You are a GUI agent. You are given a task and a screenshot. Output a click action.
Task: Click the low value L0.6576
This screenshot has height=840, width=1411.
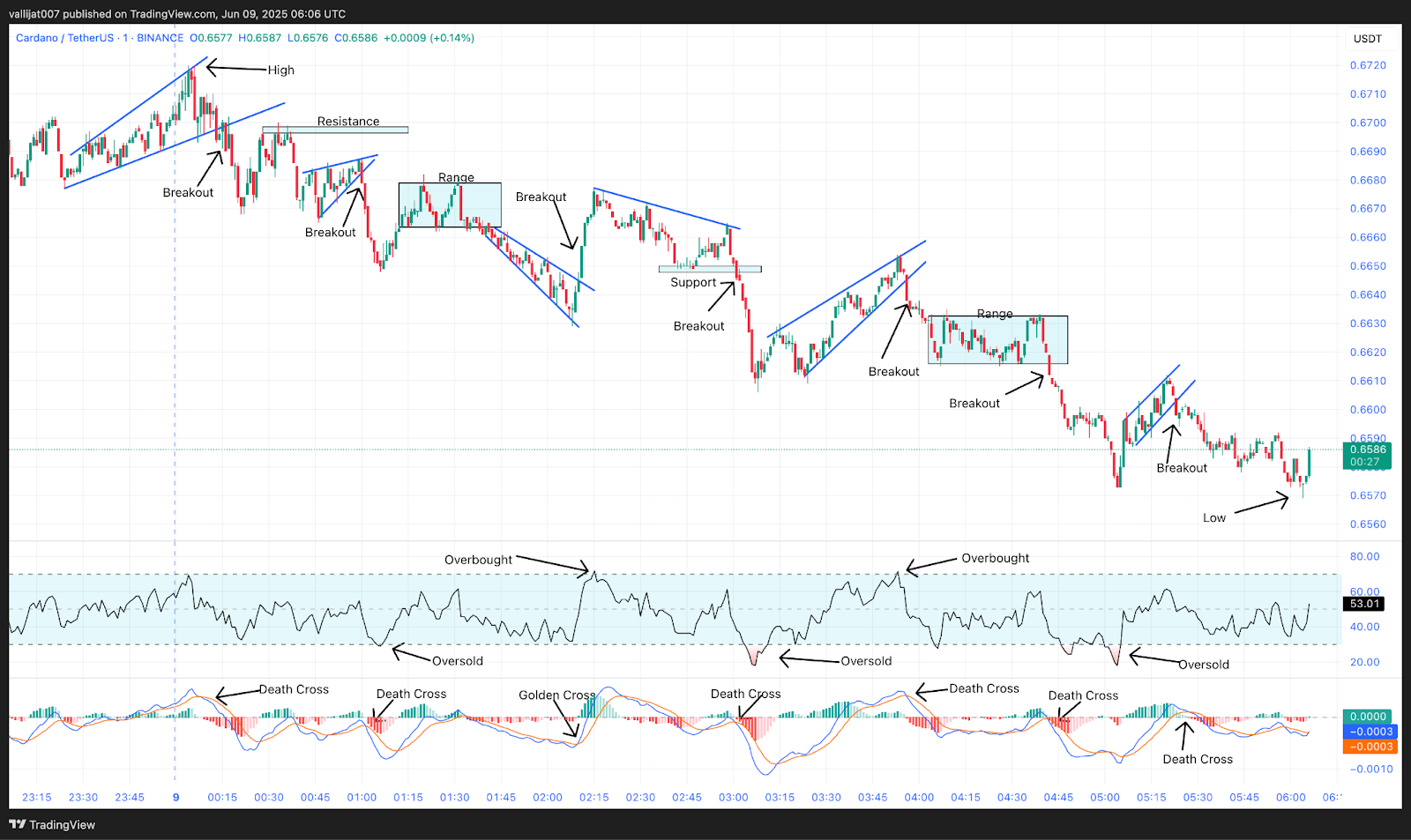tap(308, 38)
